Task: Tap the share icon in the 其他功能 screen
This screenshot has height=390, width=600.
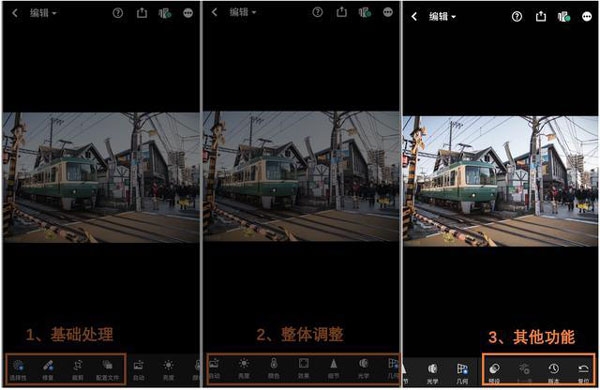Action: point(540,16)
